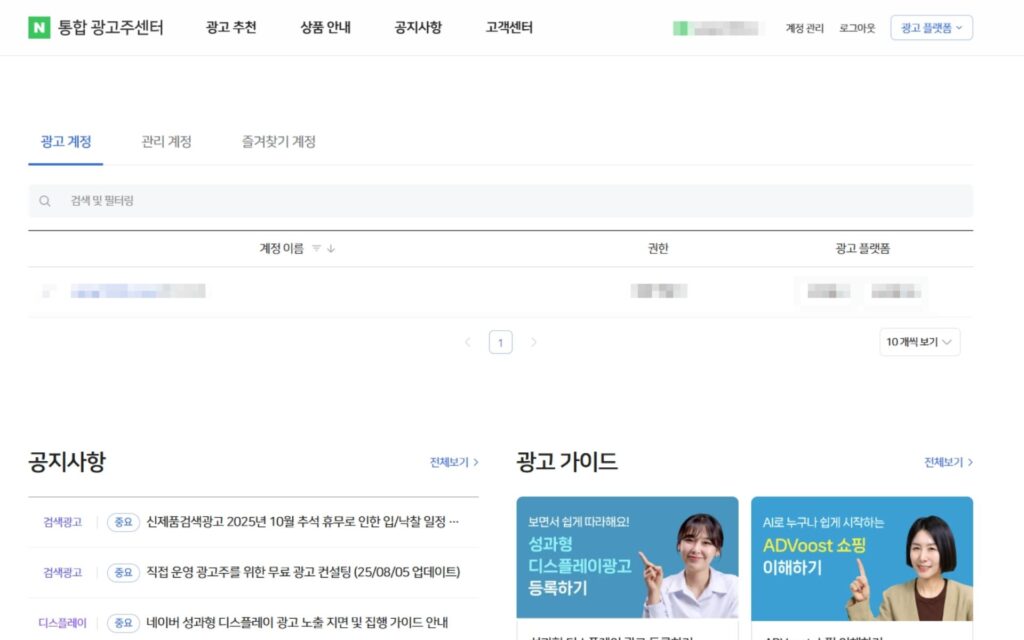Click the green Naver N logo
The width and height of the screenshot is (1024, 640).
pyautogui.click(x=39, y=27)
